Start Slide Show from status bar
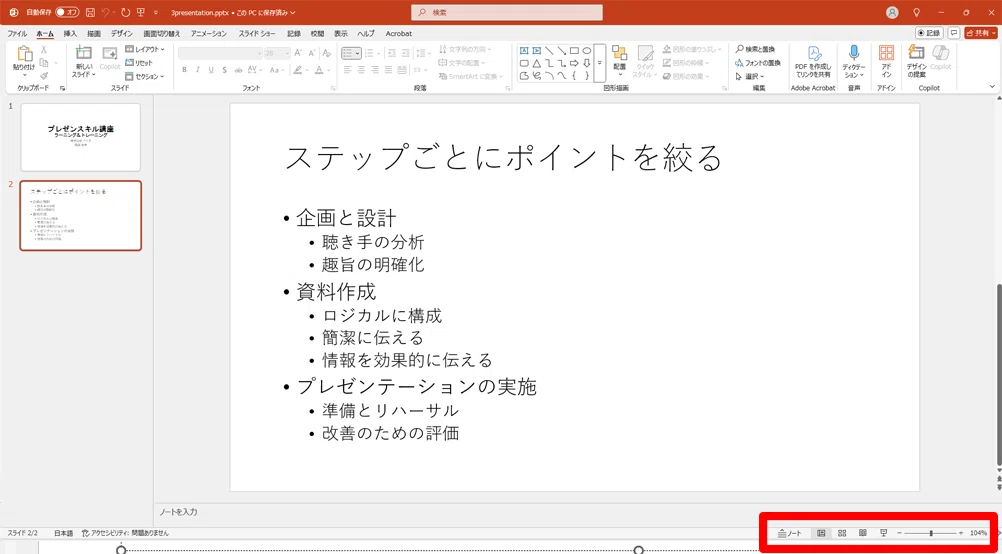The height and width of the screenshot is (554, 1002). pyautogui.click(x=883, y=533)
